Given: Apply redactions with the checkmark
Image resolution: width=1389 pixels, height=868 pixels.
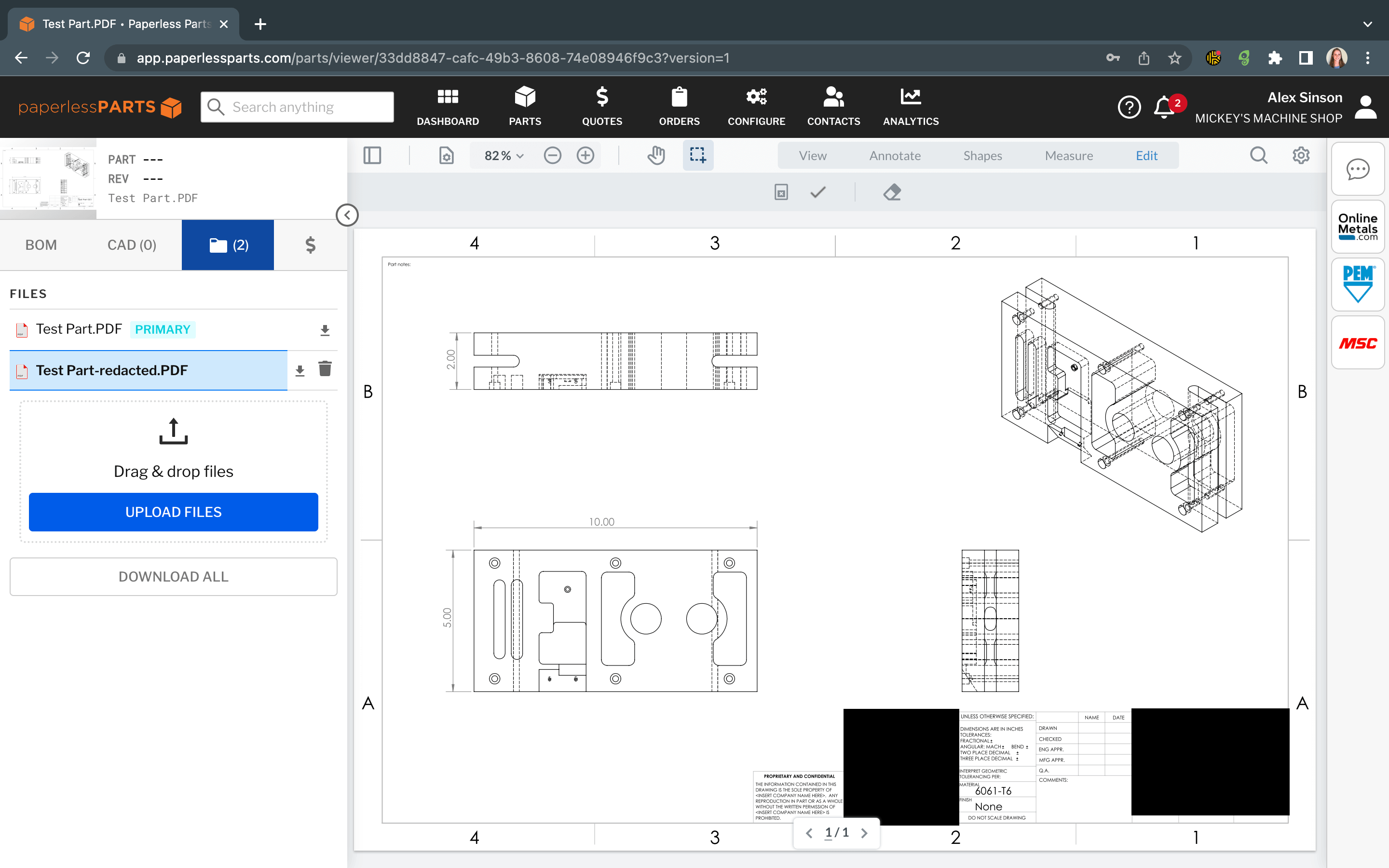Looking at the screenshot, I should coord(818,192).
